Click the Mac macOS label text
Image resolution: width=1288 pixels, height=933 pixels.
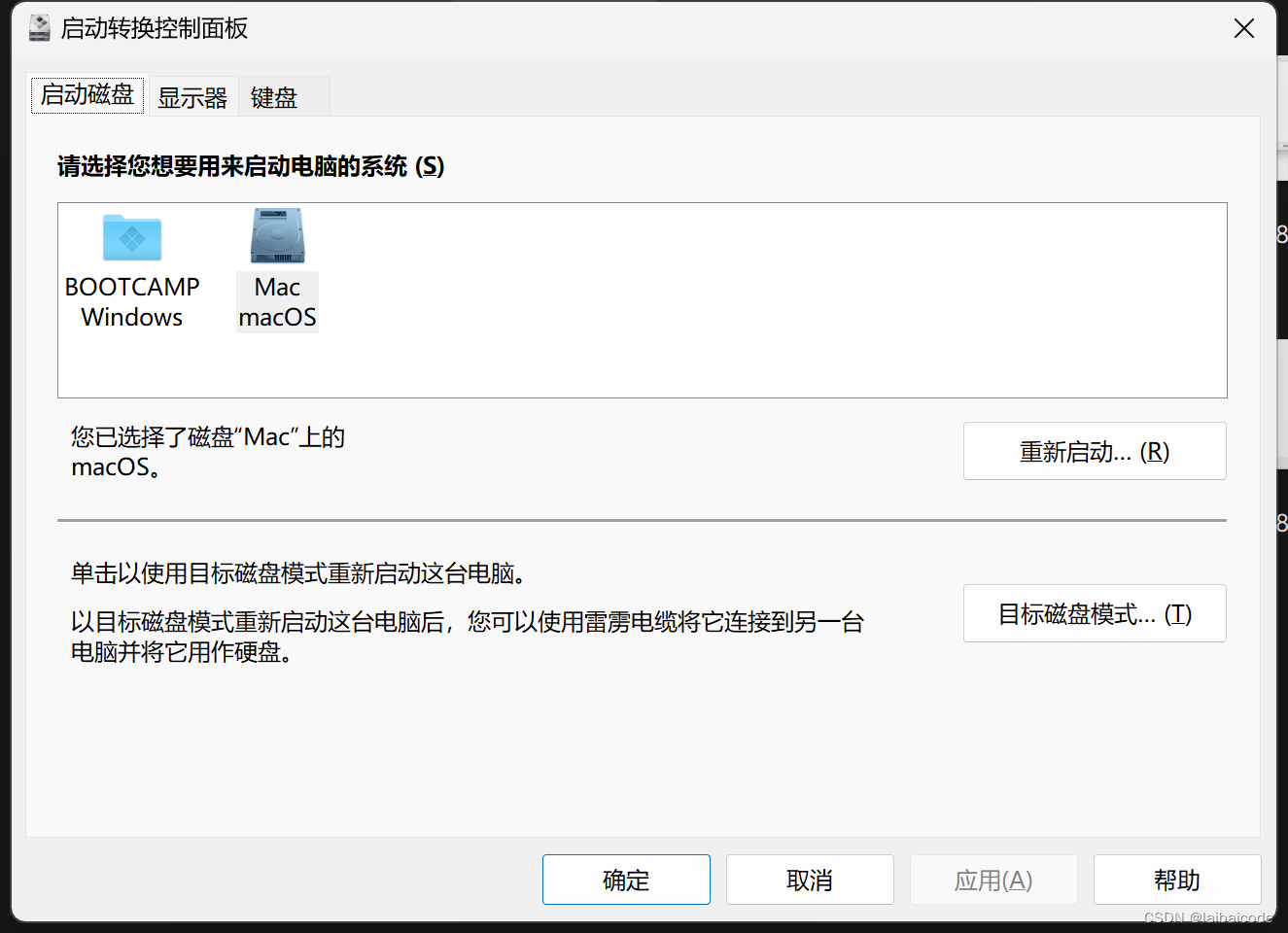pos(278,301)
